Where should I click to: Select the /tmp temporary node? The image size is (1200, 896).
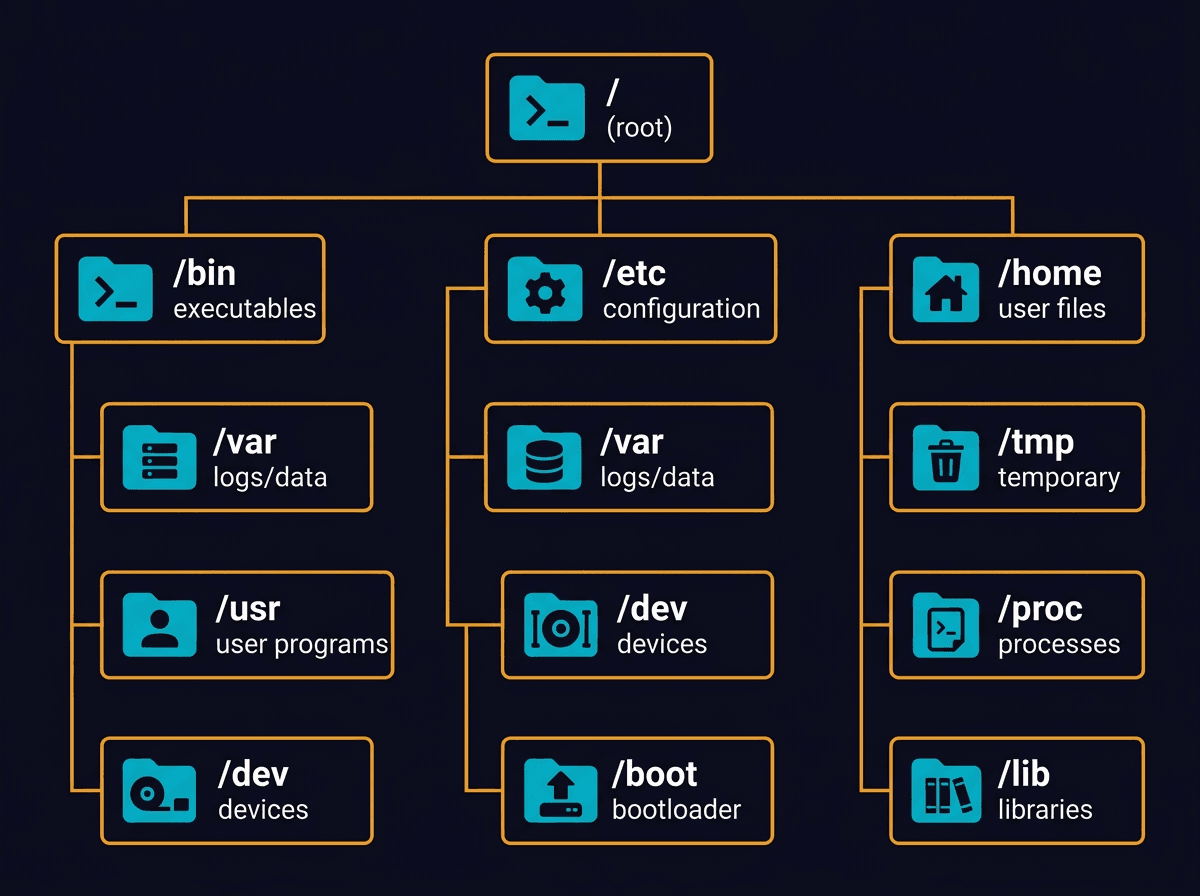[x=1015, y=458]
